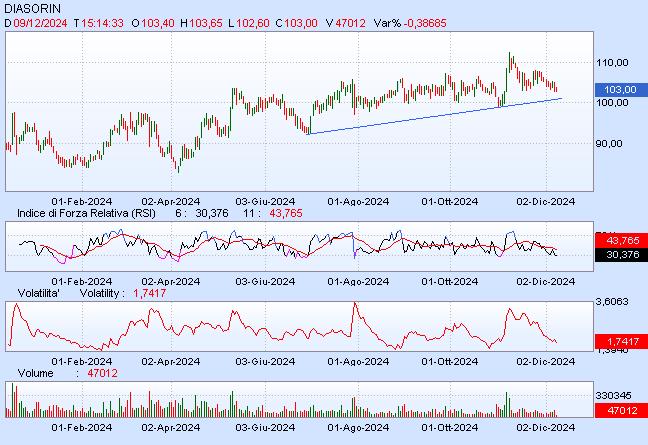Click 03-Giu-2024 under the price chart
This screenshot has height=445, width=648.
(x=265, y=202)
